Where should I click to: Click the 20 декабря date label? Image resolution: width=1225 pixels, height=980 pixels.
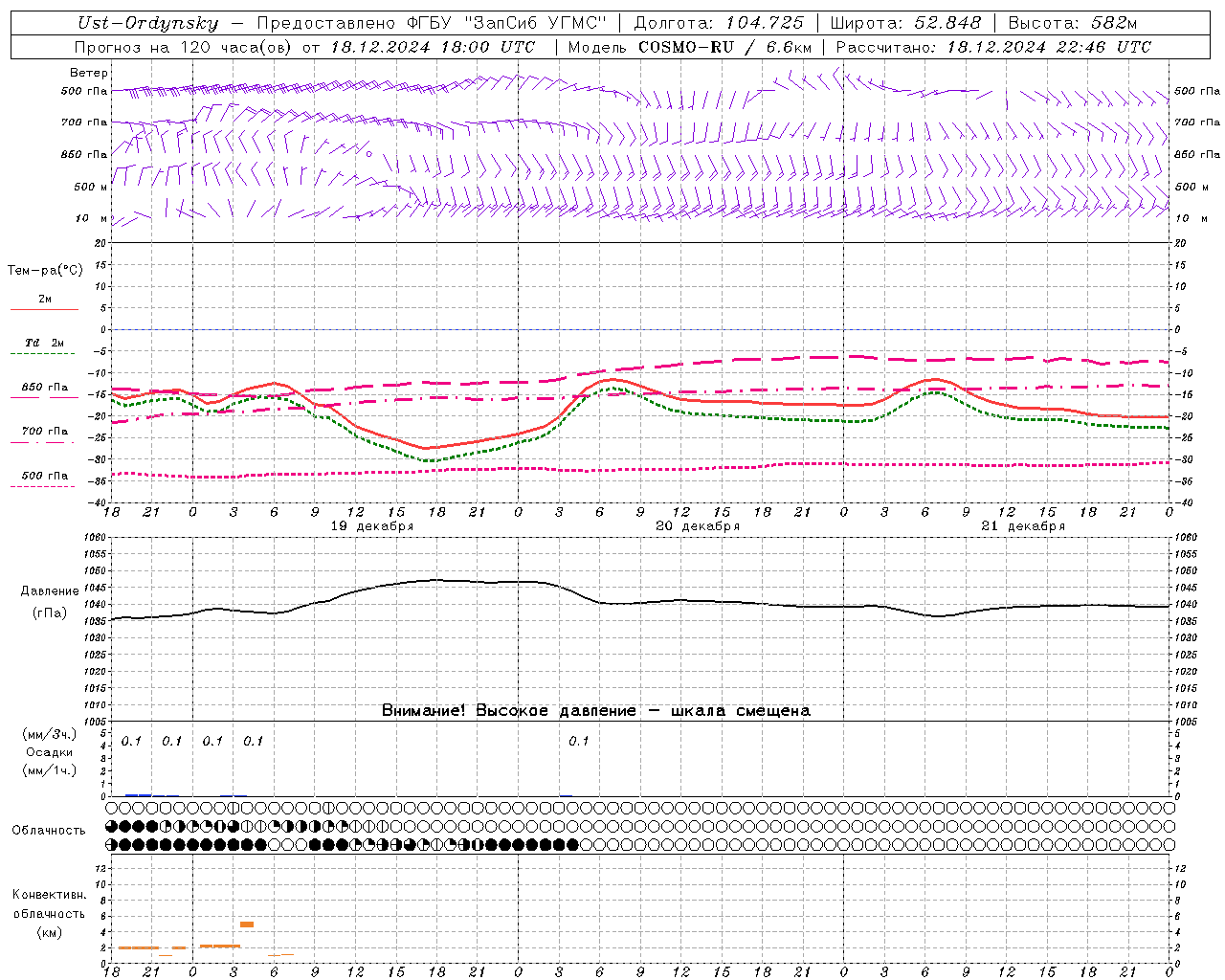[698, 526]
